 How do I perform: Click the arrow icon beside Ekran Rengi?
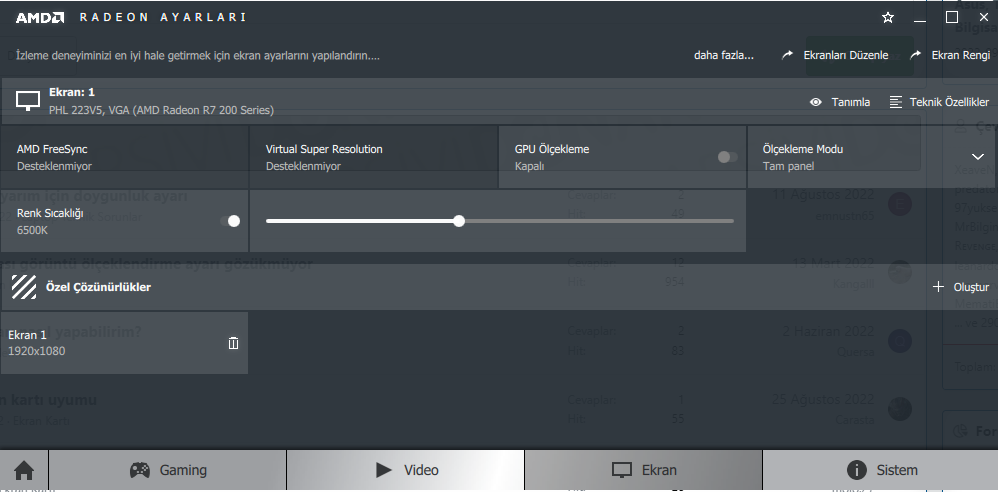pyautogui.click(x=915, y=55)
